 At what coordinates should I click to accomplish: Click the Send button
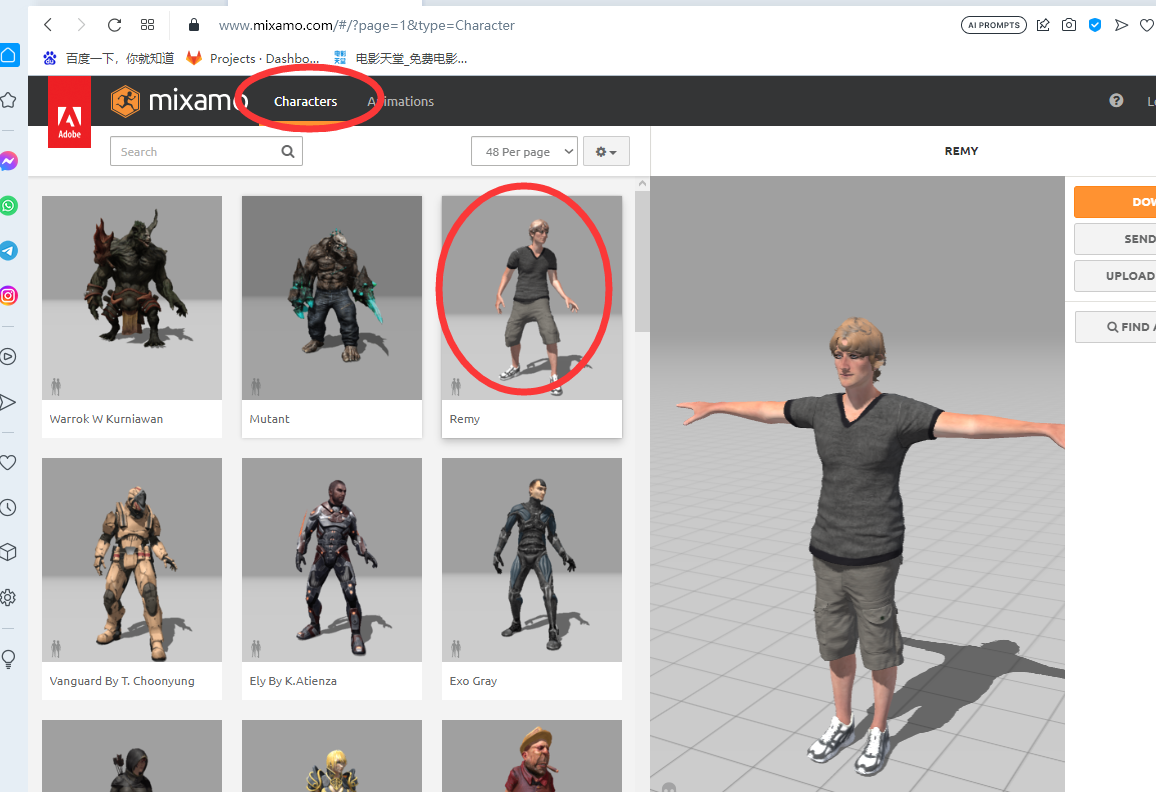[1115, 239]
